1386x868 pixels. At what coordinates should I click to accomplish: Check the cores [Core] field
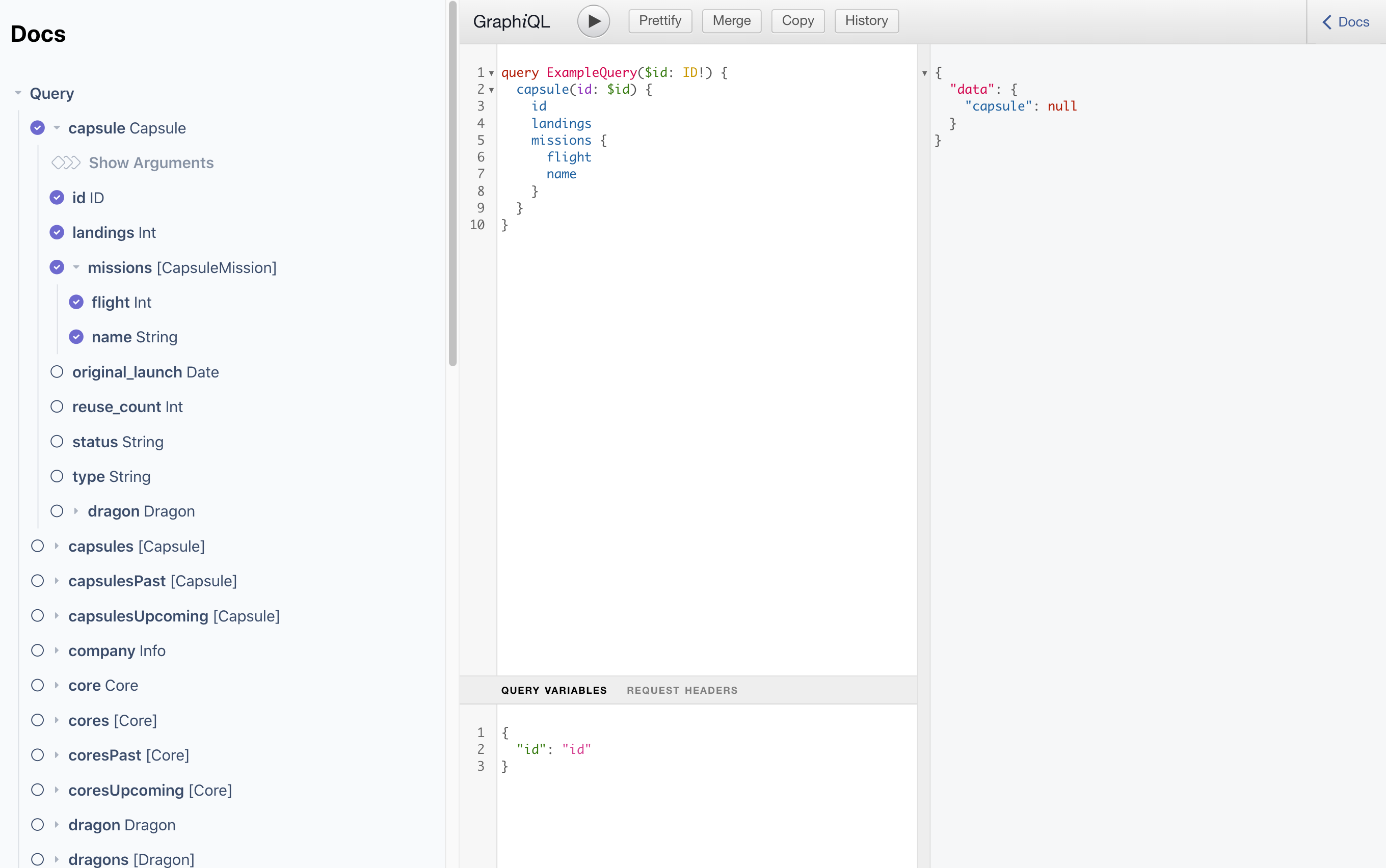click(x=37, y=720)
